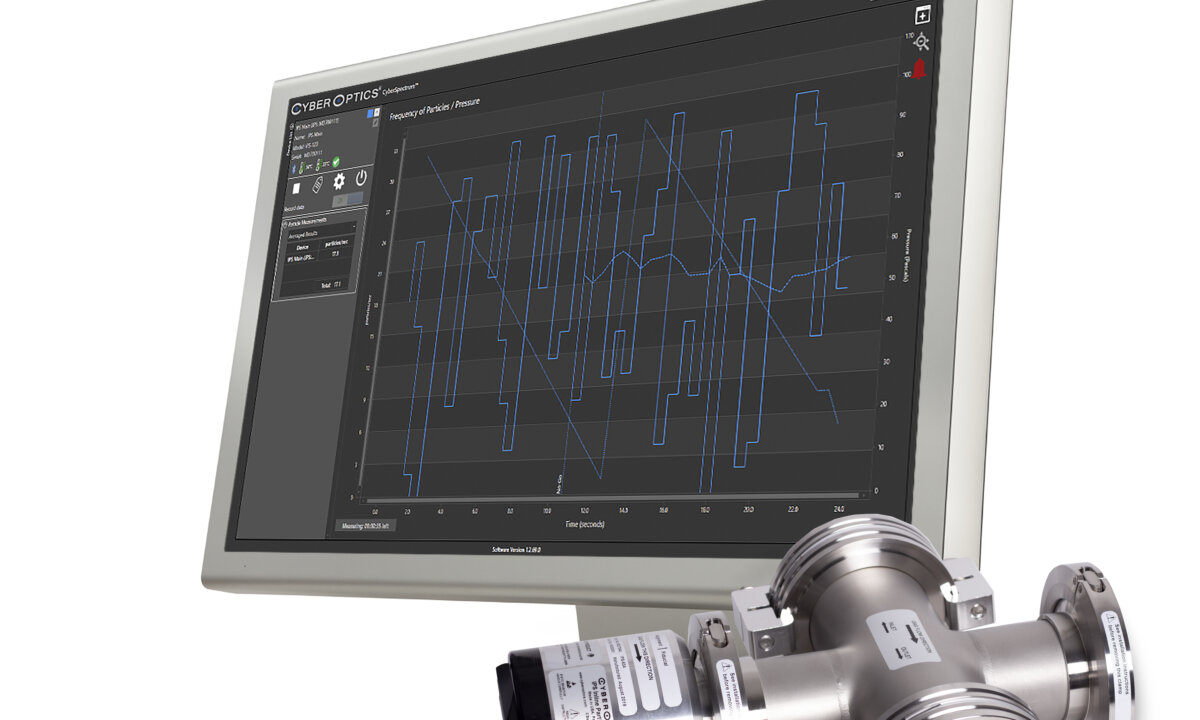The width and height of the screenshot is (1200, 720).
Task: Click the green checkmark status icon
Action: 337,161
